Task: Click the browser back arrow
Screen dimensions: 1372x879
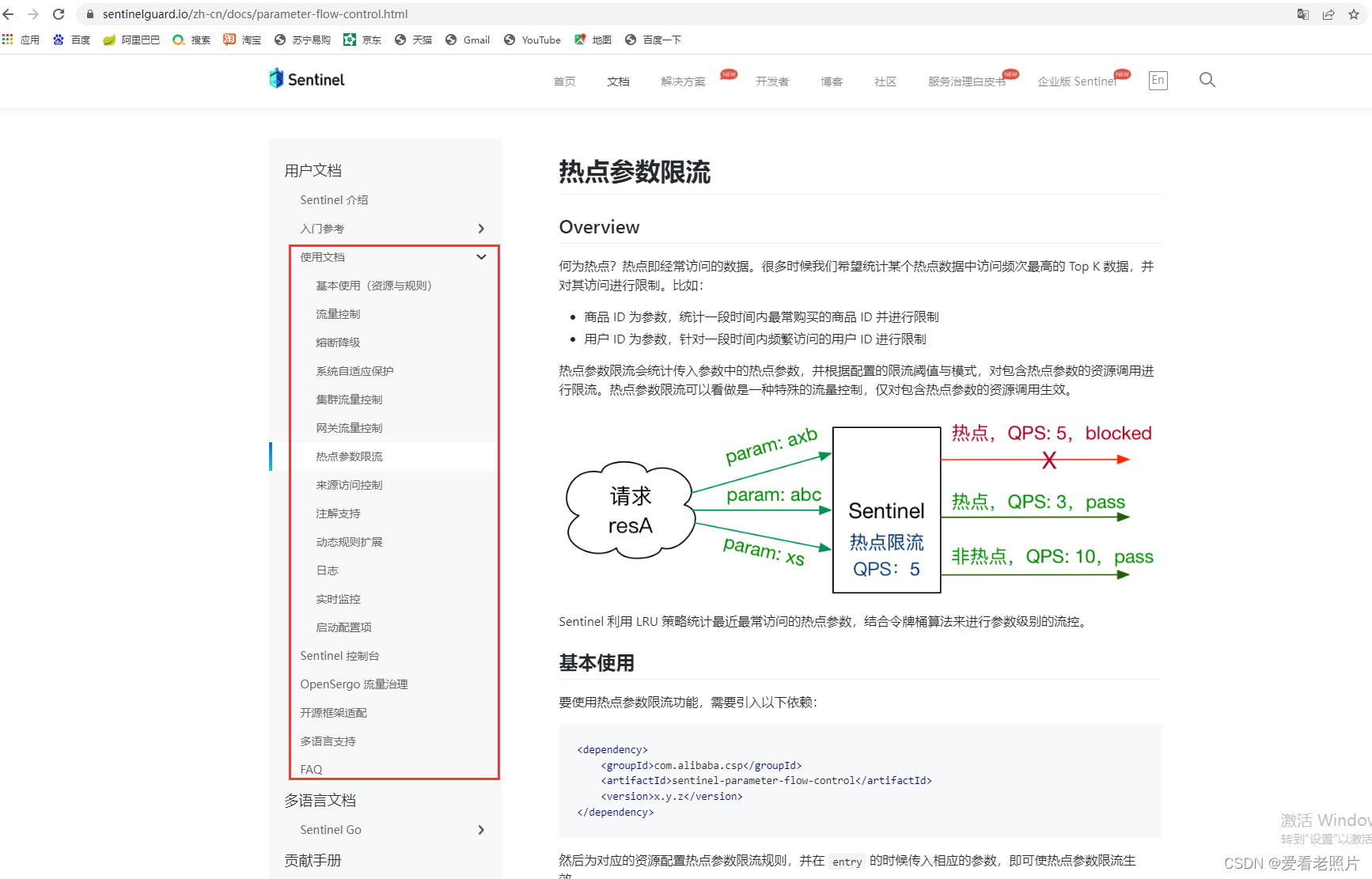Action: (x=9, y=14)
